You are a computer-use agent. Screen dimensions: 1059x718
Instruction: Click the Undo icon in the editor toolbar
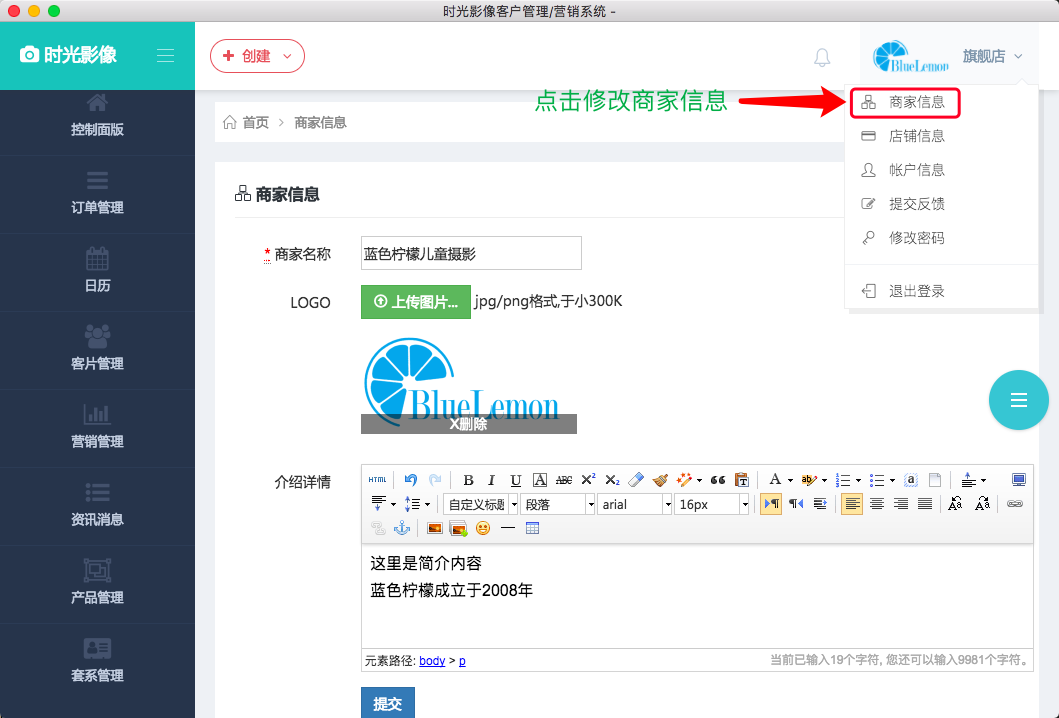(x=411, y=477)
